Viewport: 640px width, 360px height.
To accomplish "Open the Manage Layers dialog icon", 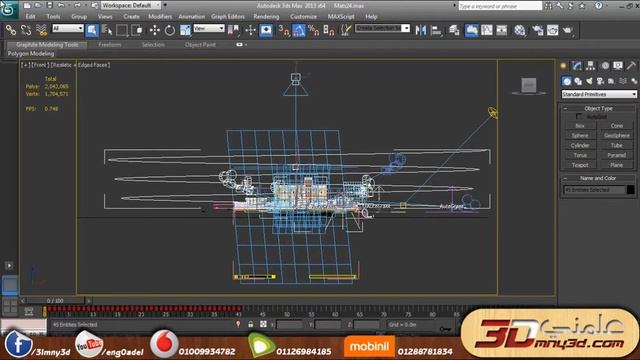I will point(454,30).
